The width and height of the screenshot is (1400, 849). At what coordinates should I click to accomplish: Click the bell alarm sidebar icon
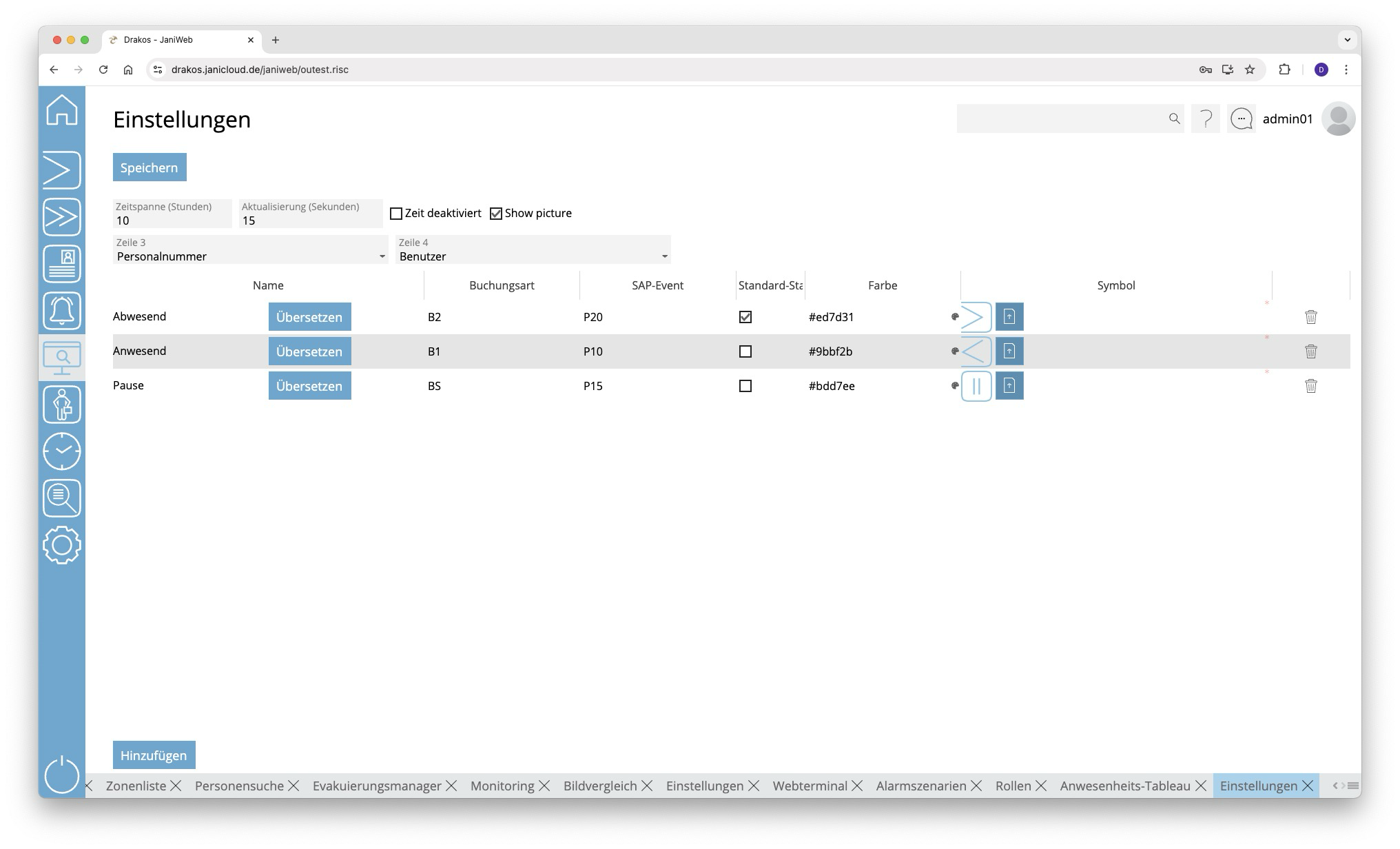[x=62, y=311]
